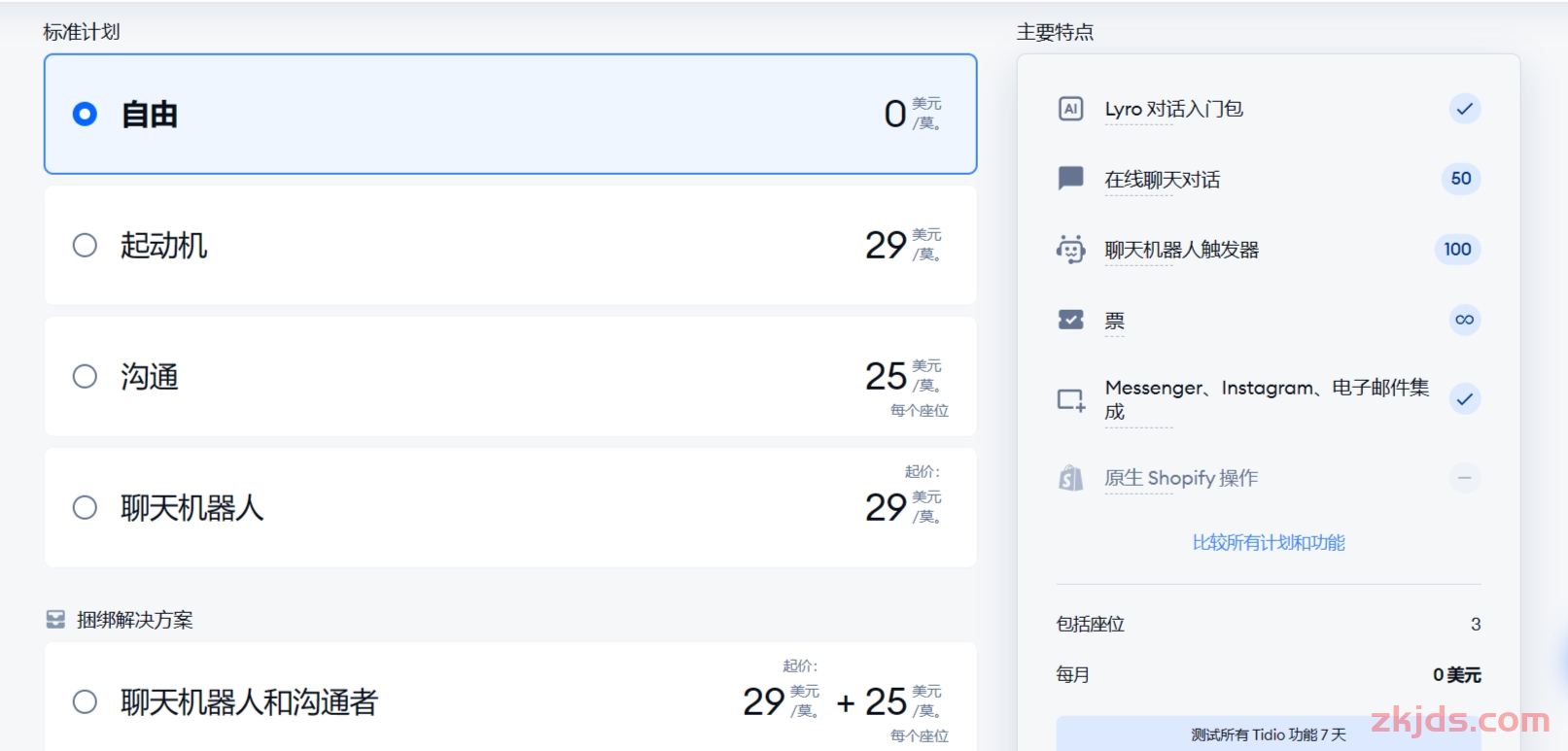
Task: Click the 100 chatbot triggers badge
Action: 1457,250
